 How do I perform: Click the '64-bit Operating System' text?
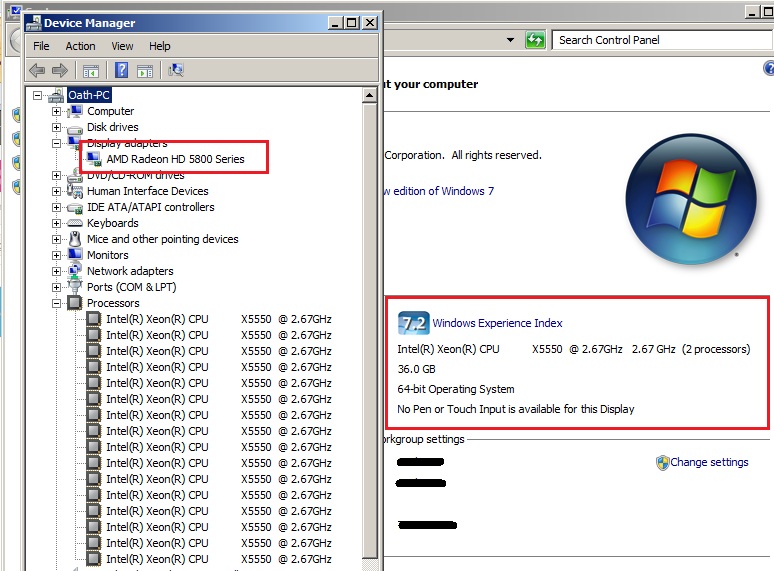(x=456, y=389)
